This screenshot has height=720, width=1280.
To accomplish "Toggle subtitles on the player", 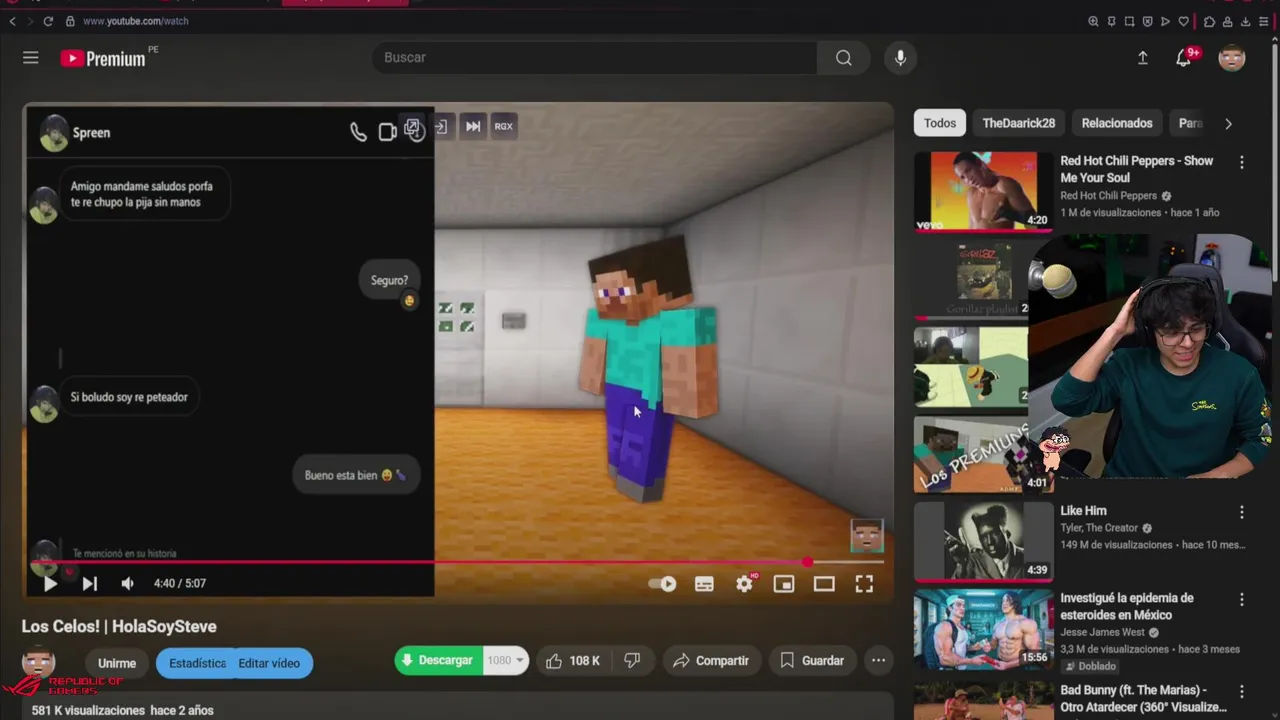I will [704, 584].
